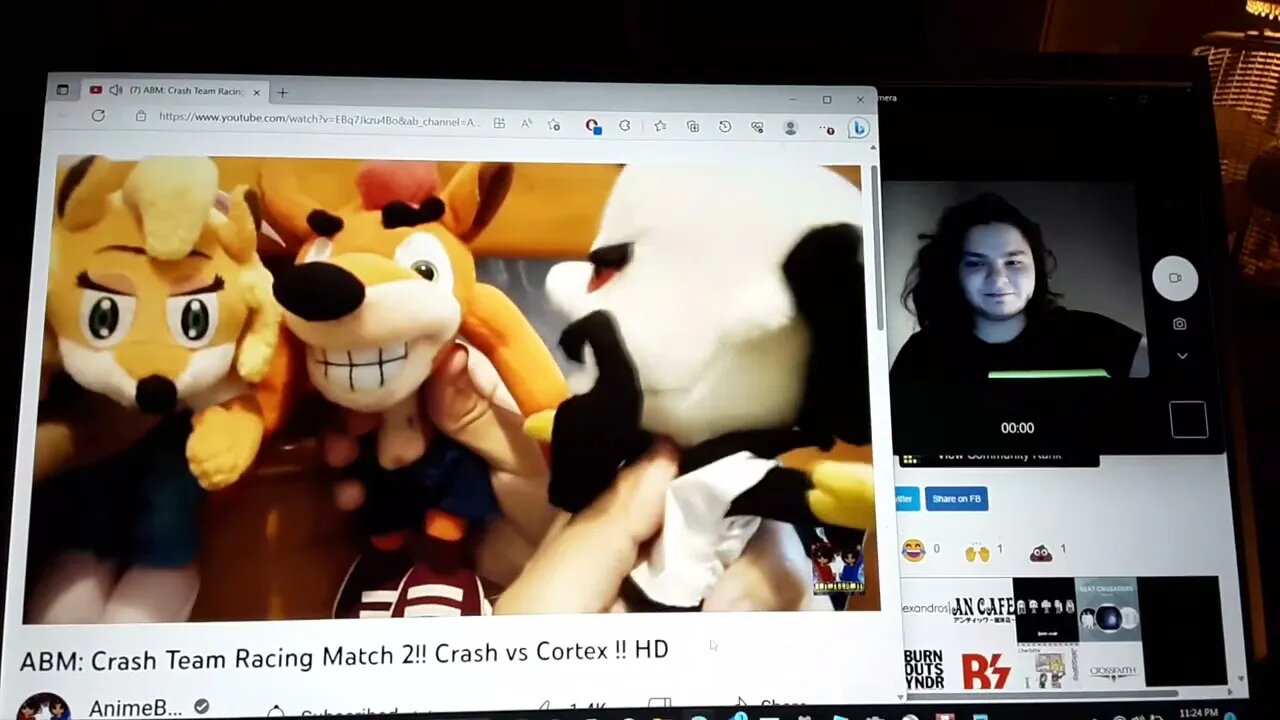Click the laughing emoji reaction
Image resolution: width=1280 pixels, height=720 pixels.
click(914, 549)
